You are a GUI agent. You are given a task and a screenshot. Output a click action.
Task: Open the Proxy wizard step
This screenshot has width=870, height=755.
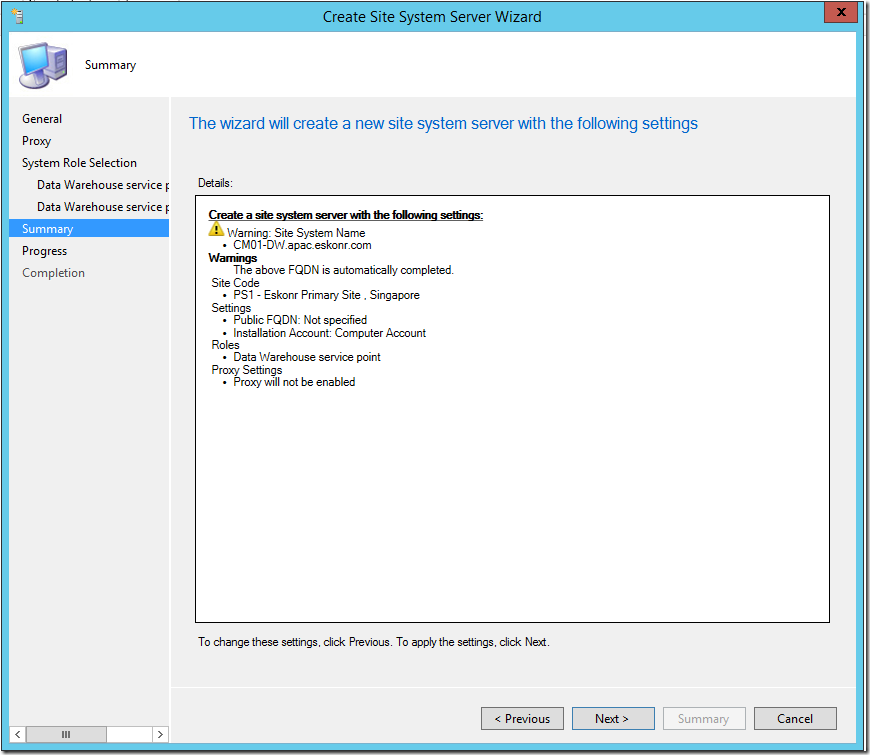36,141
